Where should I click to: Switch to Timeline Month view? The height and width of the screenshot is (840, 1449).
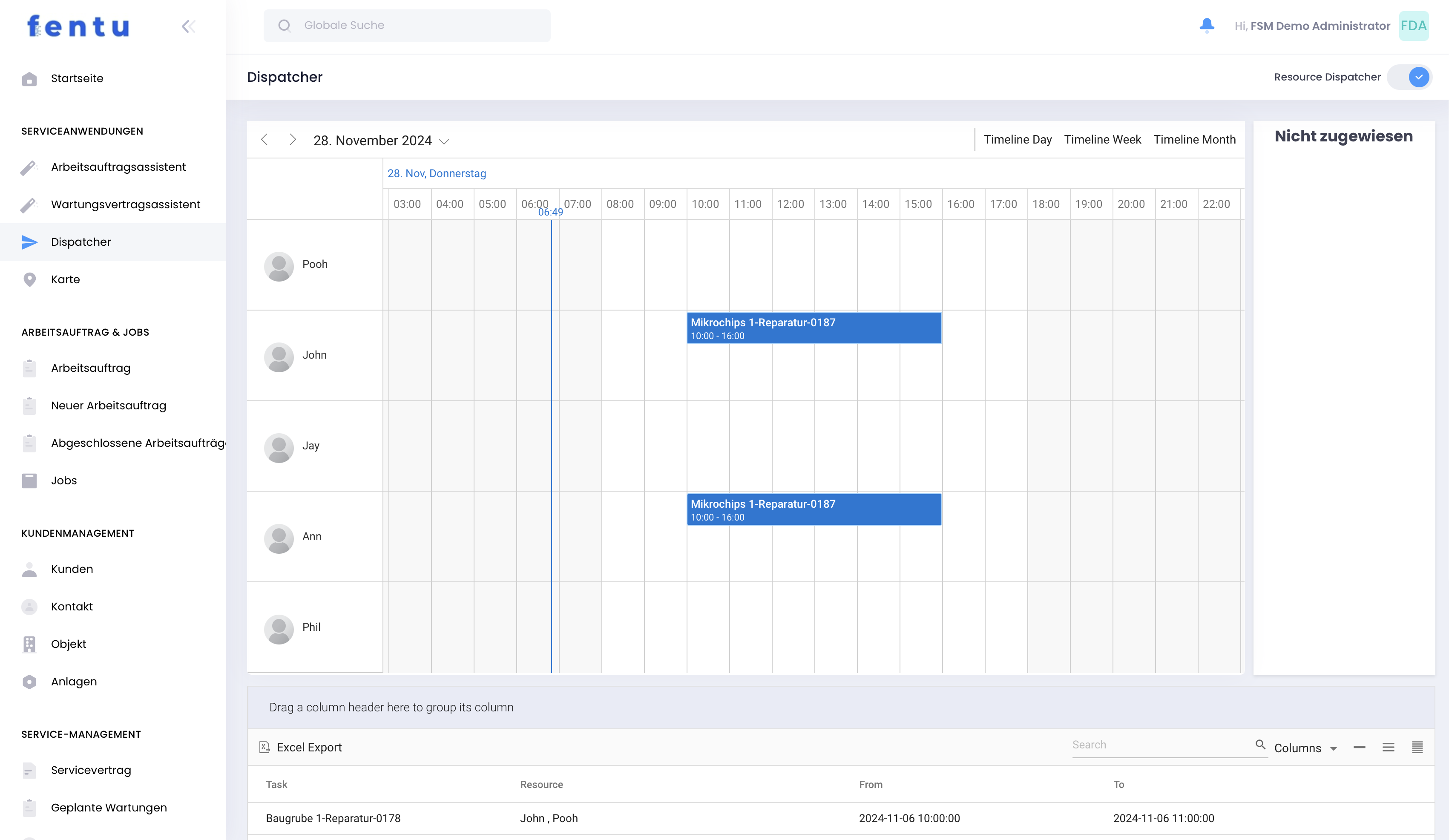1194,140
